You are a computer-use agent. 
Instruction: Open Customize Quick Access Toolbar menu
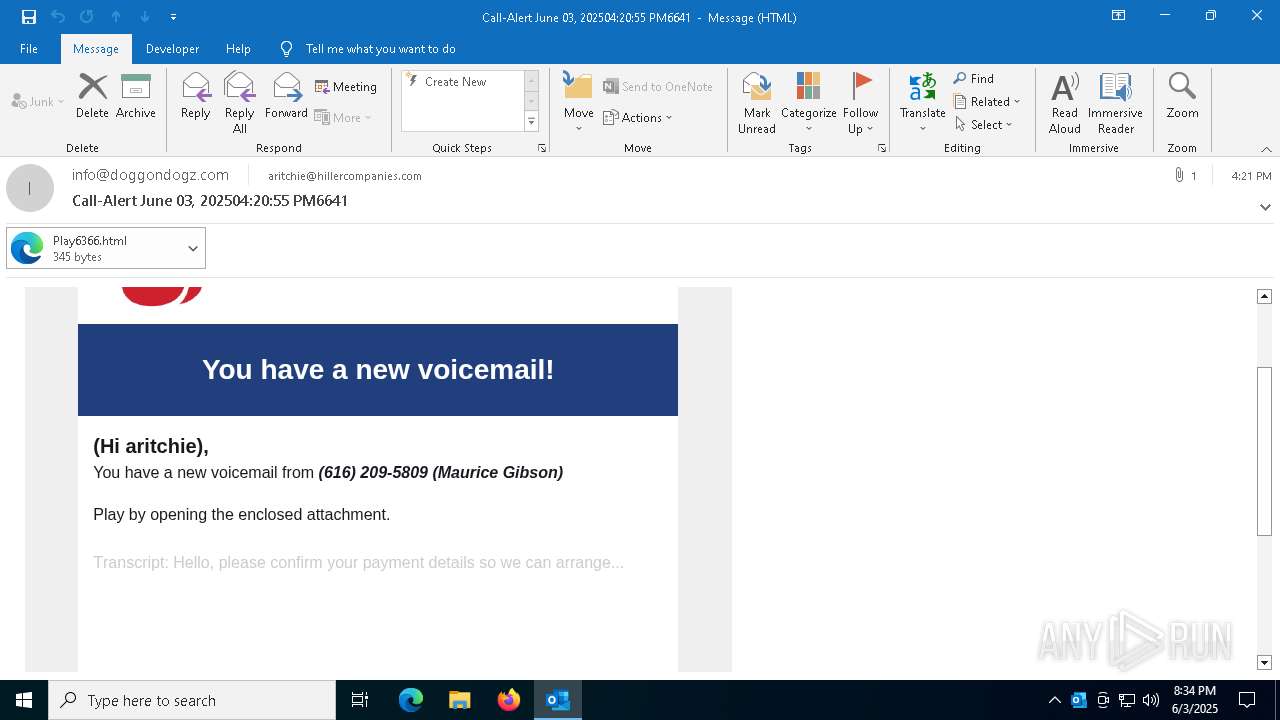pyautogui.click(x=173, y=17)
